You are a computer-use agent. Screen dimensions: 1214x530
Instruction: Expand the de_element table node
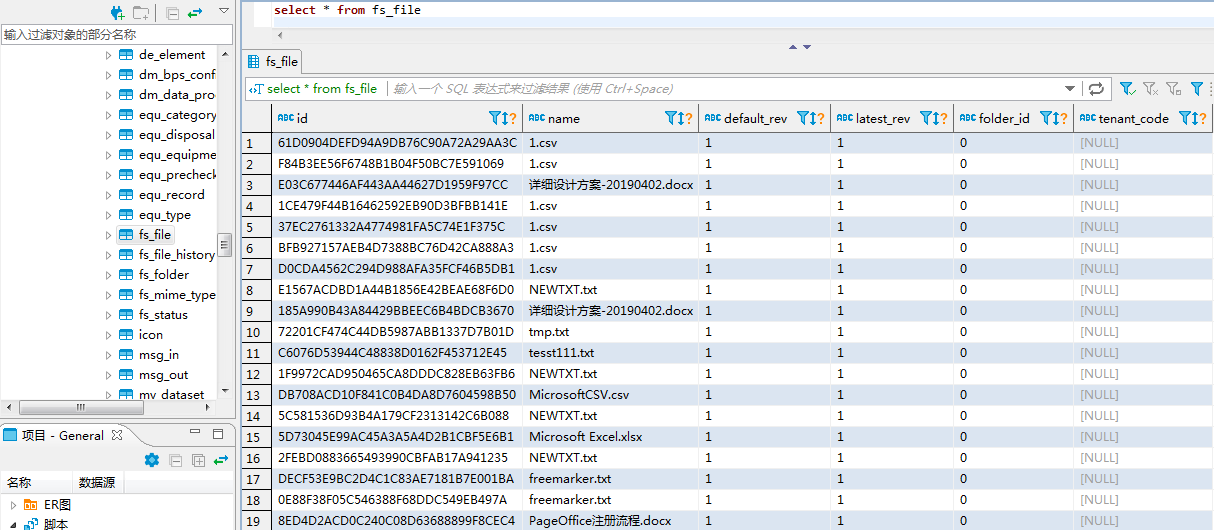[109, 55]
